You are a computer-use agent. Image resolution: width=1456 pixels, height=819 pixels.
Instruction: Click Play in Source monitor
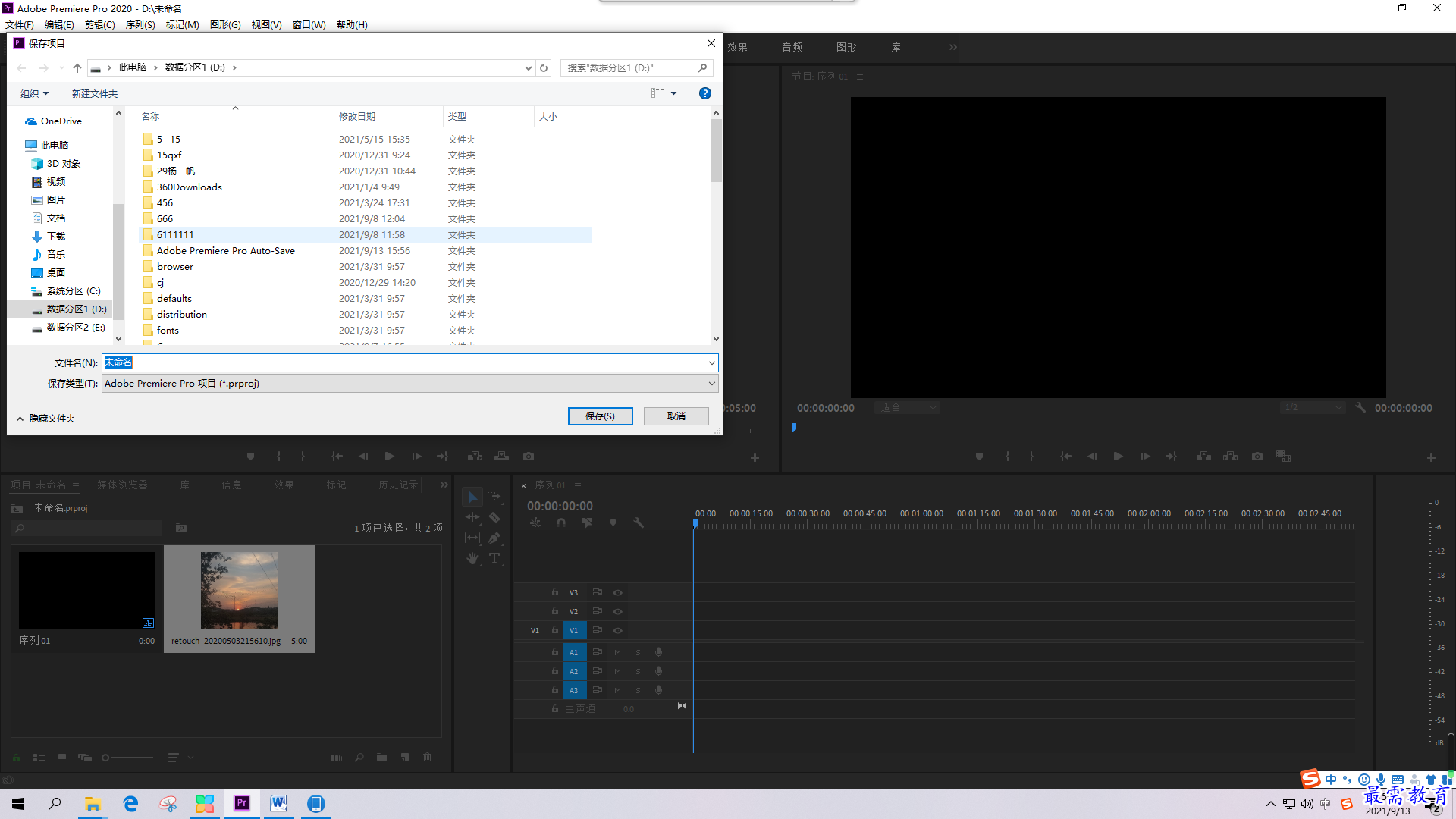(x=389, y=457)
